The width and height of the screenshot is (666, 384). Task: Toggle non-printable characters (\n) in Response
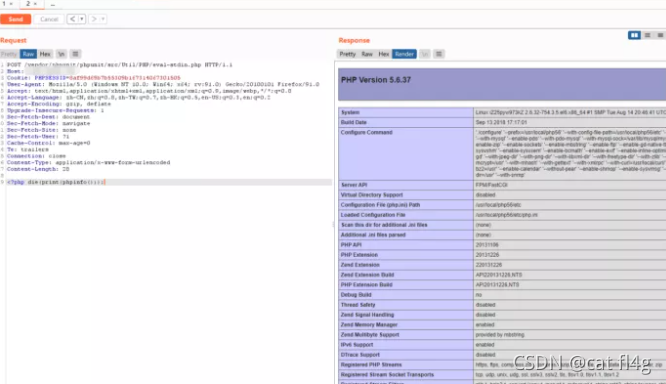[x=425, y=54]
